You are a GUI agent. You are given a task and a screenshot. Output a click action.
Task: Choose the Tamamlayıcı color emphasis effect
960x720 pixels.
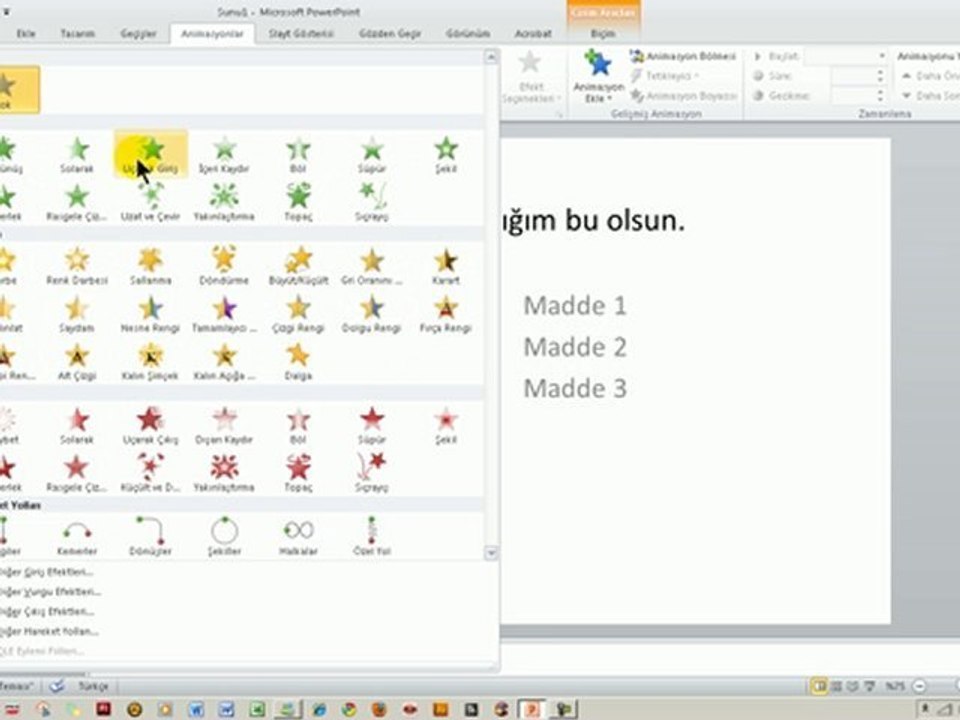click(x=224, y=314)
